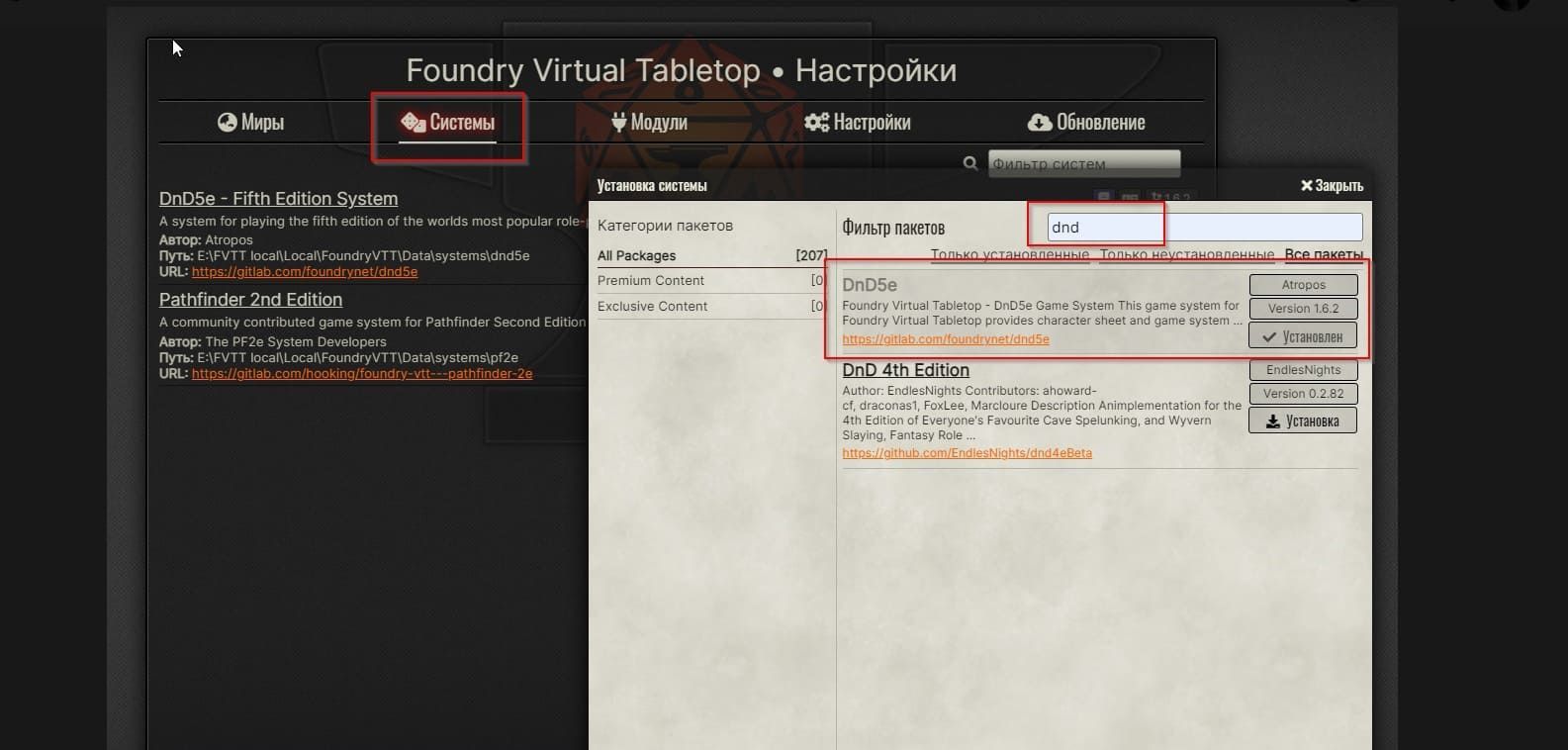Click the Установка системы dialog title
Viewport: 1568px width, 750px height.
pos(652,185)
